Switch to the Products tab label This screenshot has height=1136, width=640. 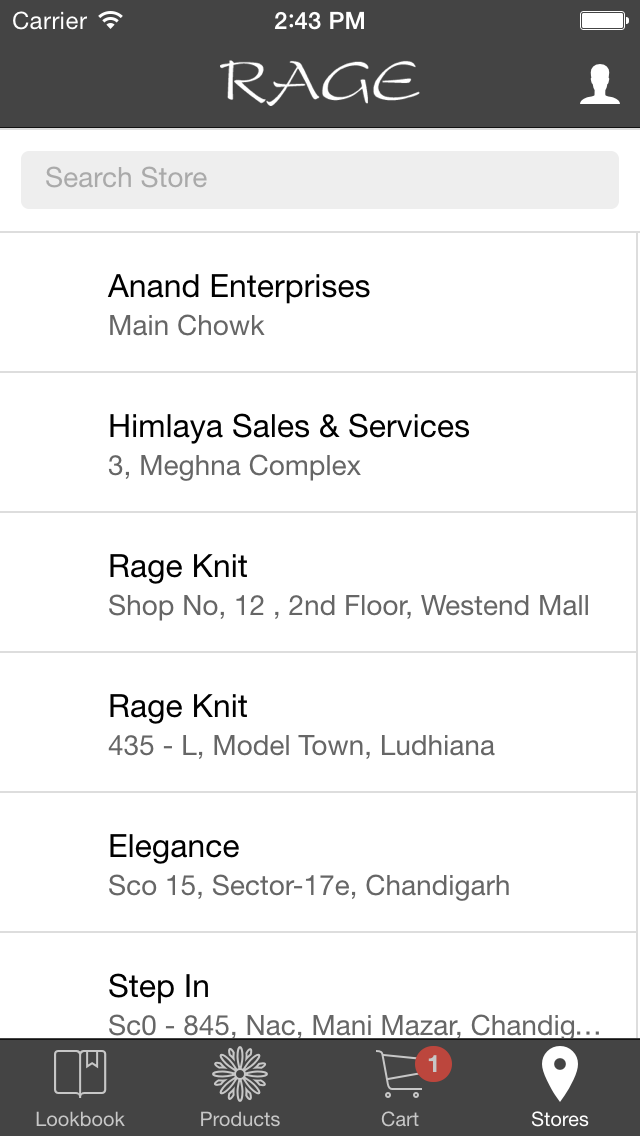pyautogui.click(x=240, y=1119)
